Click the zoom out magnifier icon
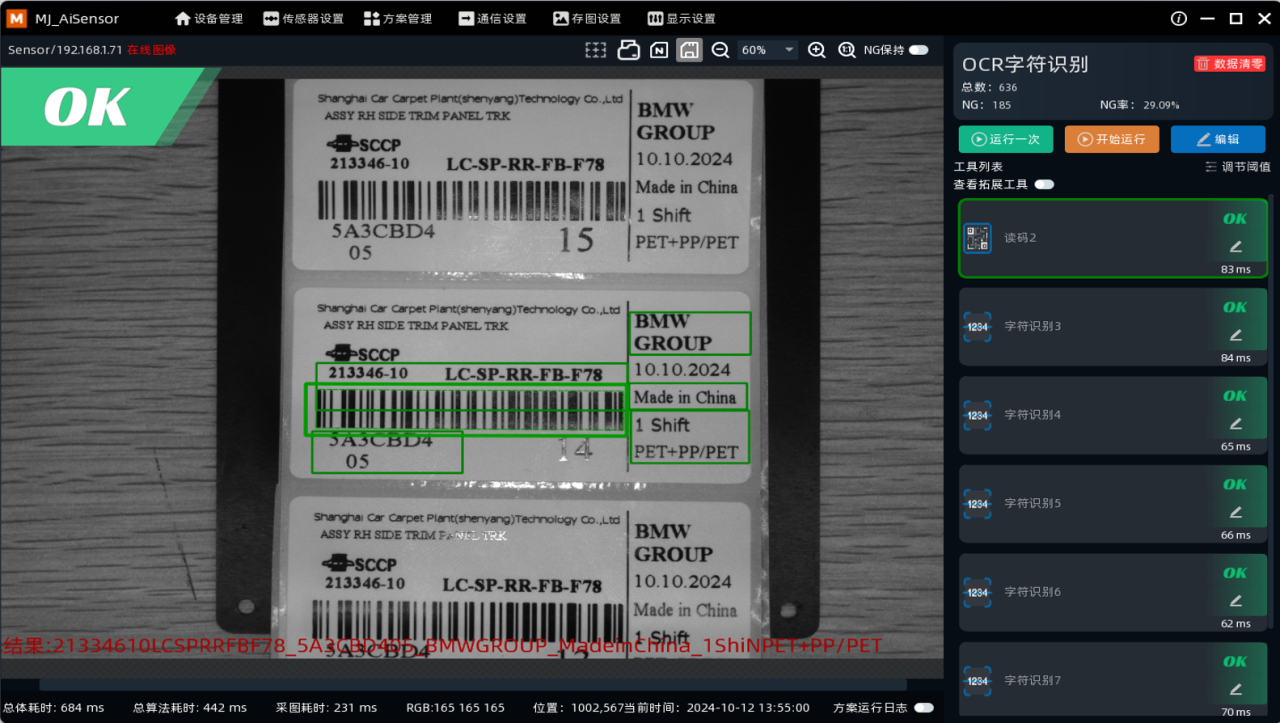Image resolution: width=1280 pixels, height=723 pixels. (720, 50)
